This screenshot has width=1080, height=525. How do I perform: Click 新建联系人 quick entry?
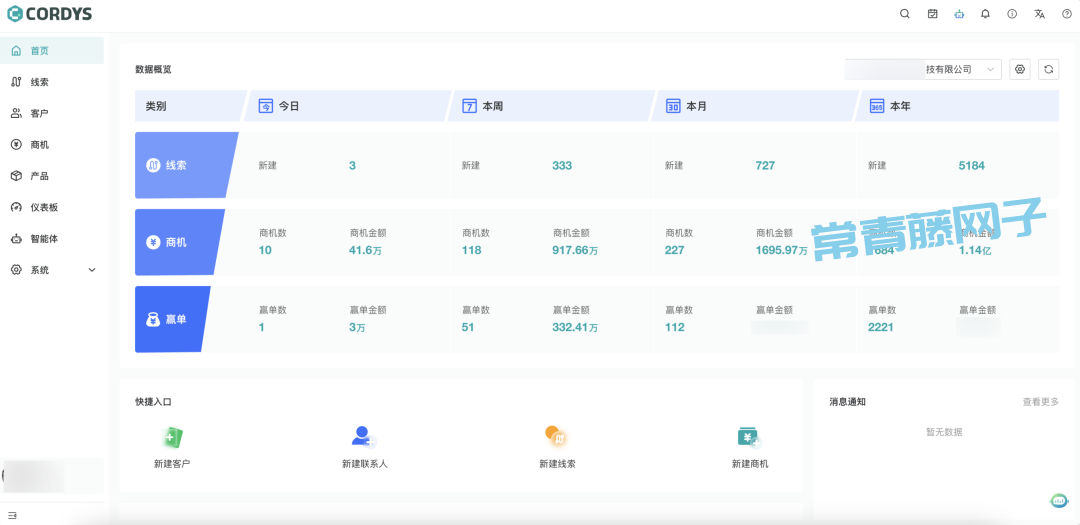click(364, 447)
